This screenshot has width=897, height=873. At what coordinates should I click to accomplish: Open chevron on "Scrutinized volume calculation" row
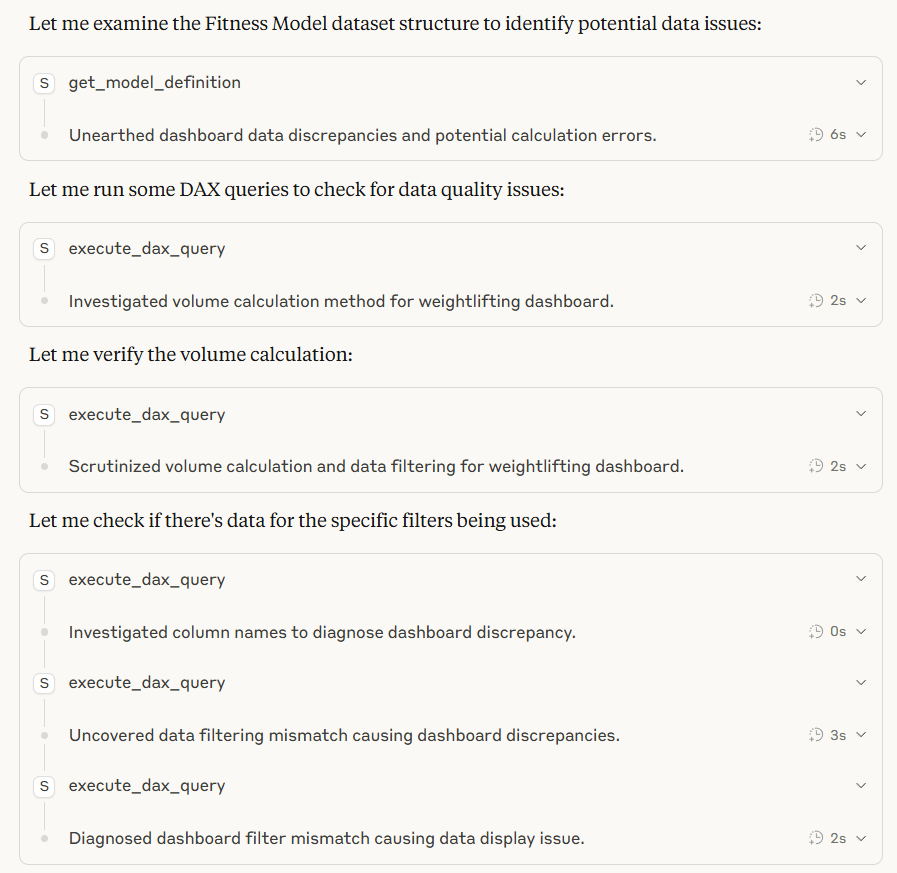tap(861, 466)
